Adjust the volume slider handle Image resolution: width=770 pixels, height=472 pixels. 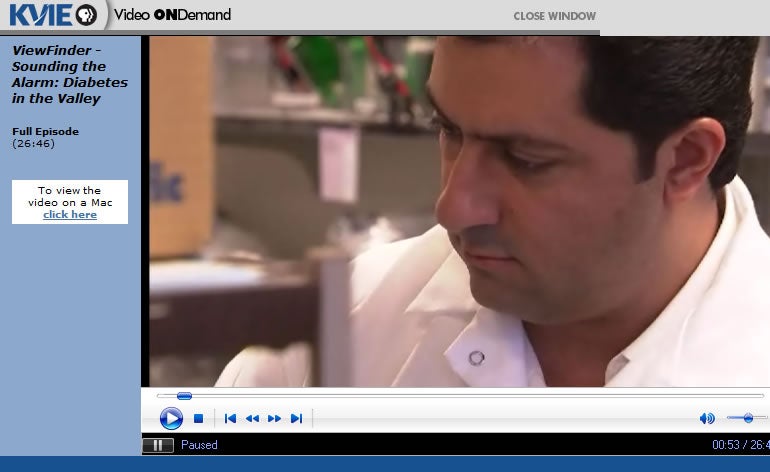[748, 417]
